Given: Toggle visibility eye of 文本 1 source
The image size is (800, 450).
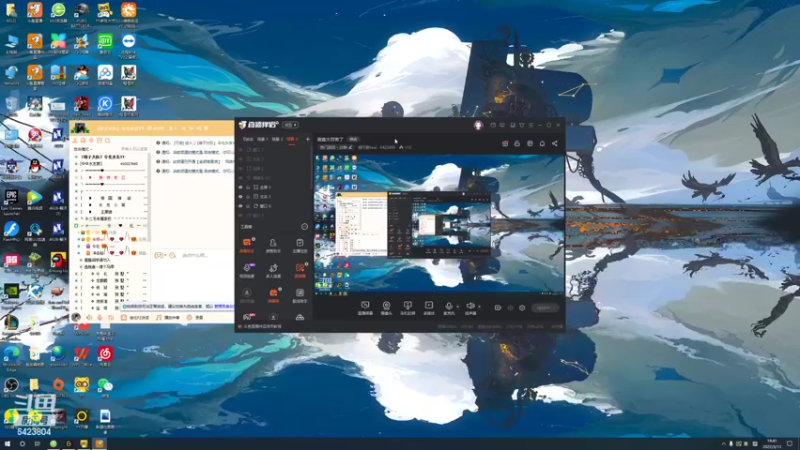Looking at the screenshot, I should tap(241, 196).
